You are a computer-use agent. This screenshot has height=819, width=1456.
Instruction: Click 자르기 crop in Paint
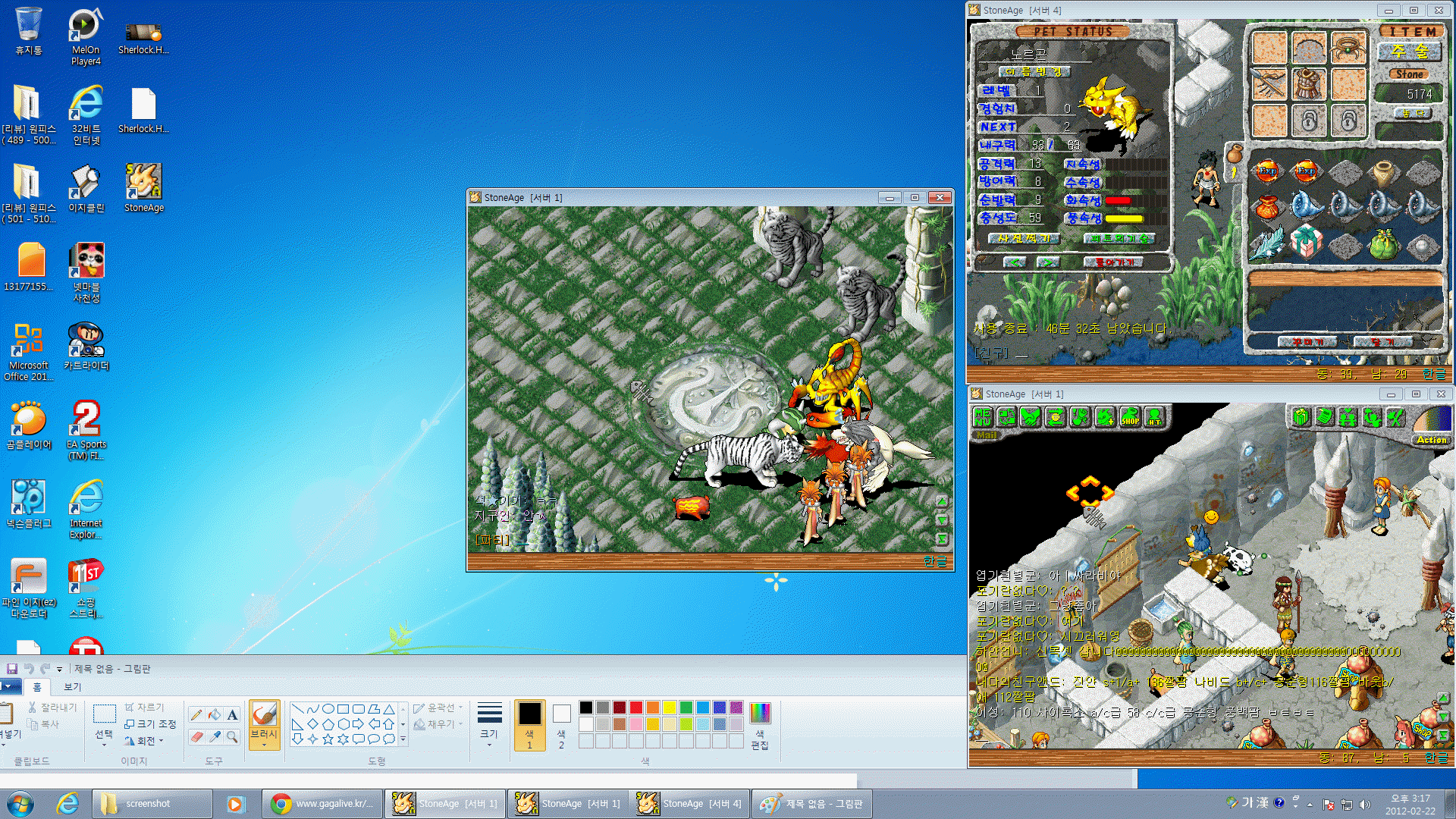click(x=144, y=707)
